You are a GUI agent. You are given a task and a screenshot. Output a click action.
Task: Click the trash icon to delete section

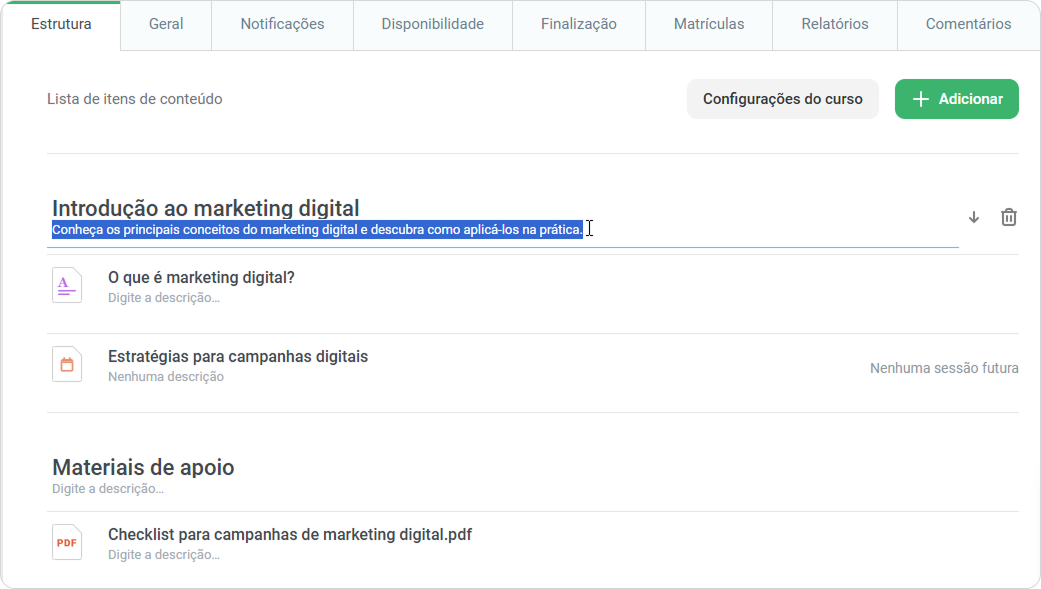1008,217
